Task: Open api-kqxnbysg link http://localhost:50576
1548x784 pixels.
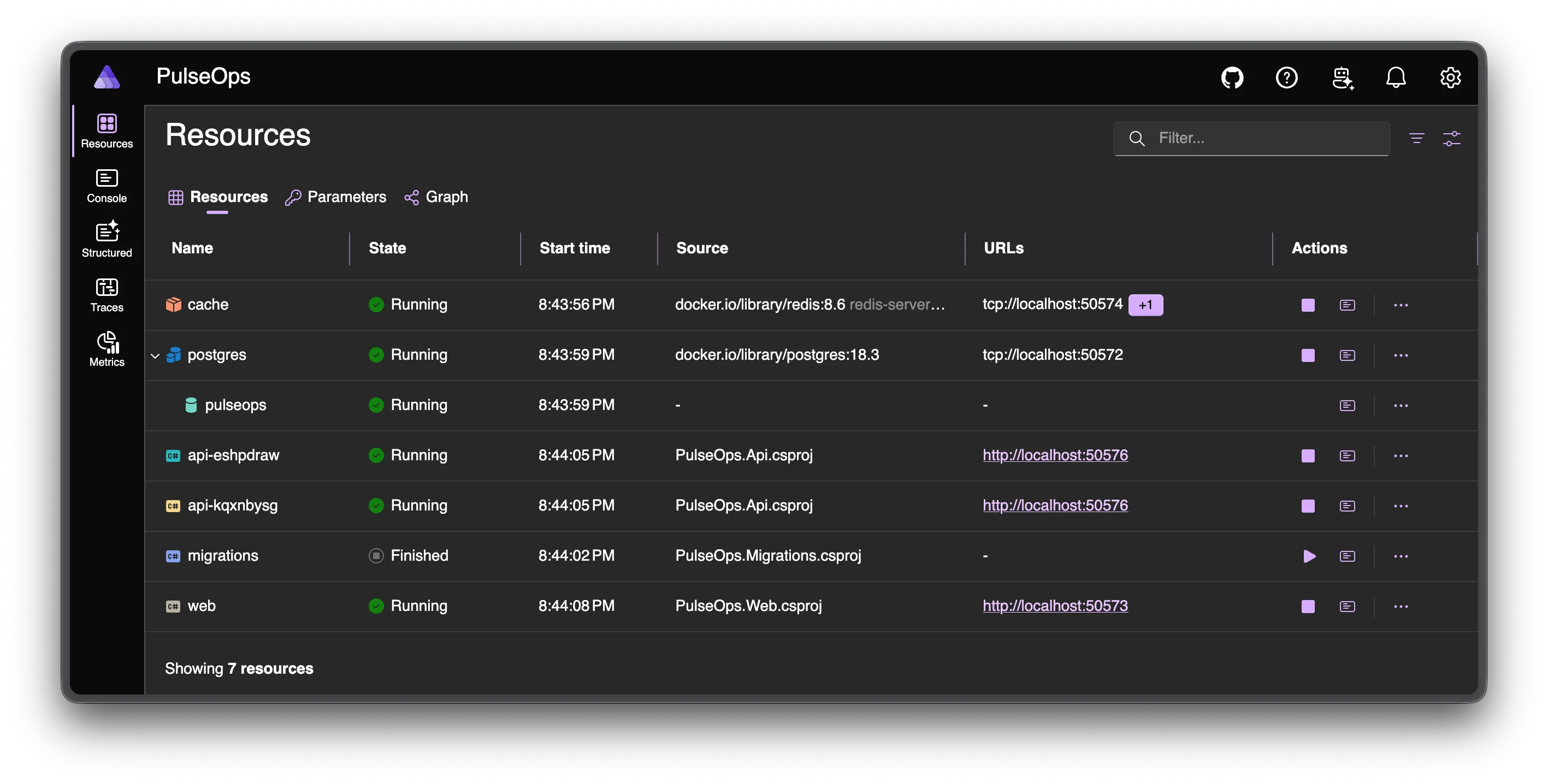Action: tap(1055, 505)
